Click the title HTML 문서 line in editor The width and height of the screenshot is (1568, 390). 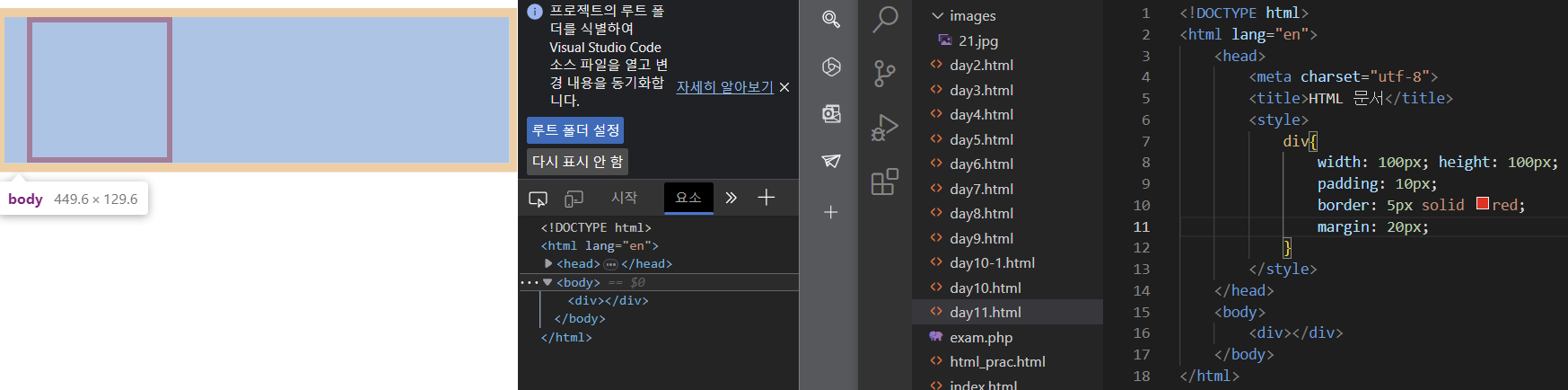click(x=1350, y=98)
